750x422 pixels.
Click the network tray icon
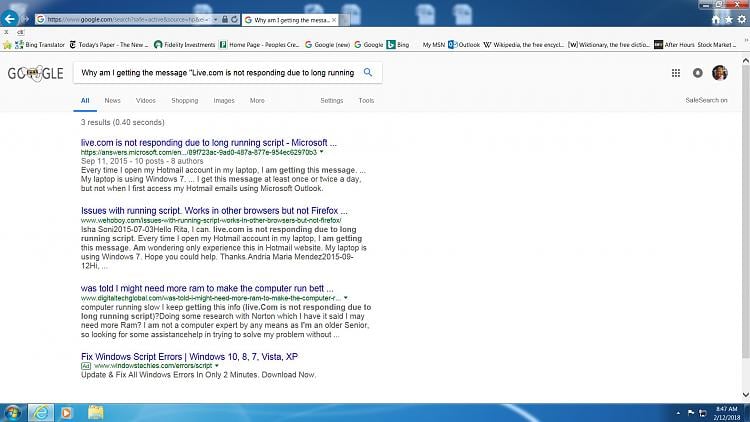tap(703, 413)
